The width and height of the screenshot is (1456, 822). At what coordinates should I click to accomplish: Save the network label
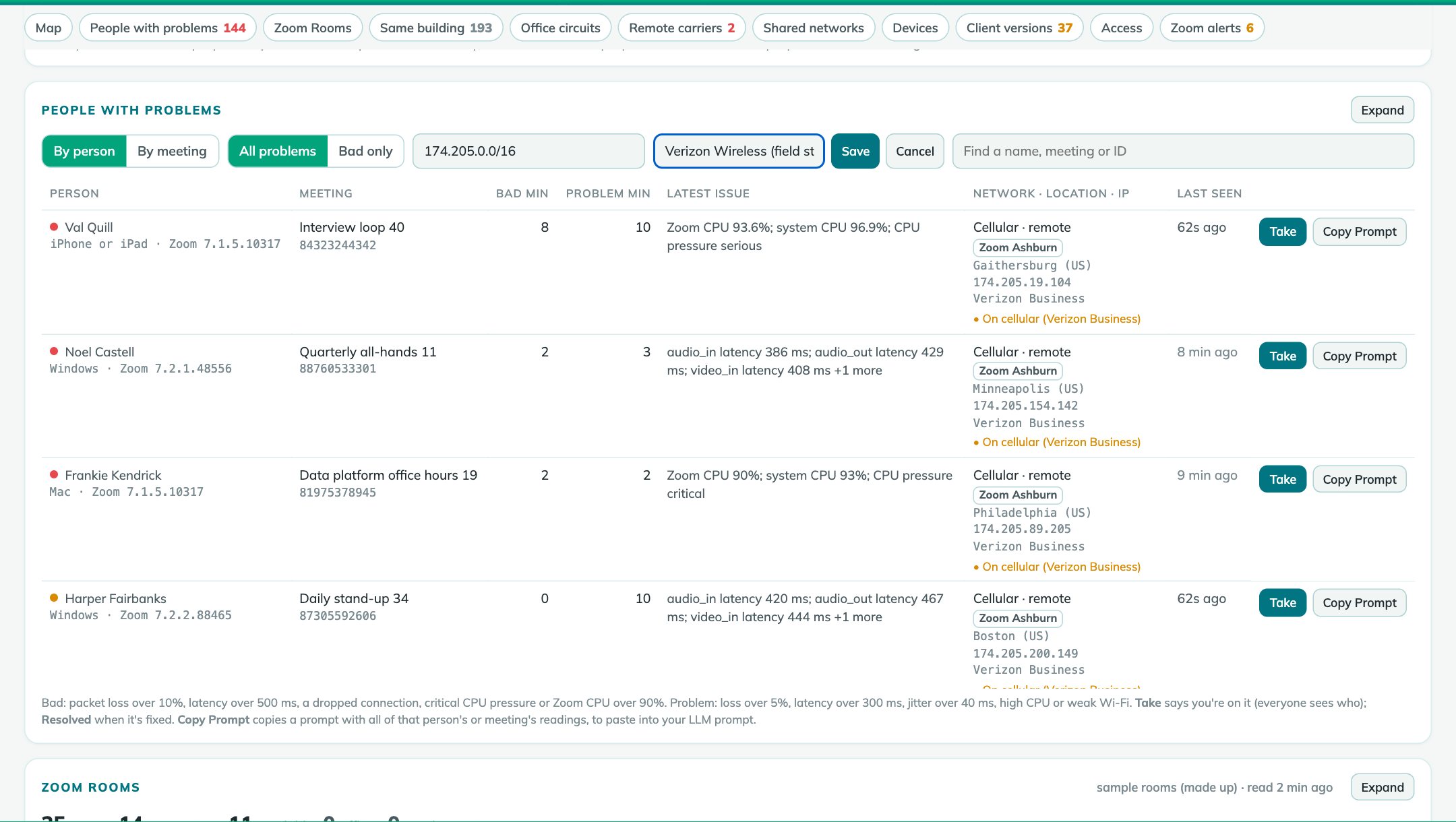(x=855, y=151)
